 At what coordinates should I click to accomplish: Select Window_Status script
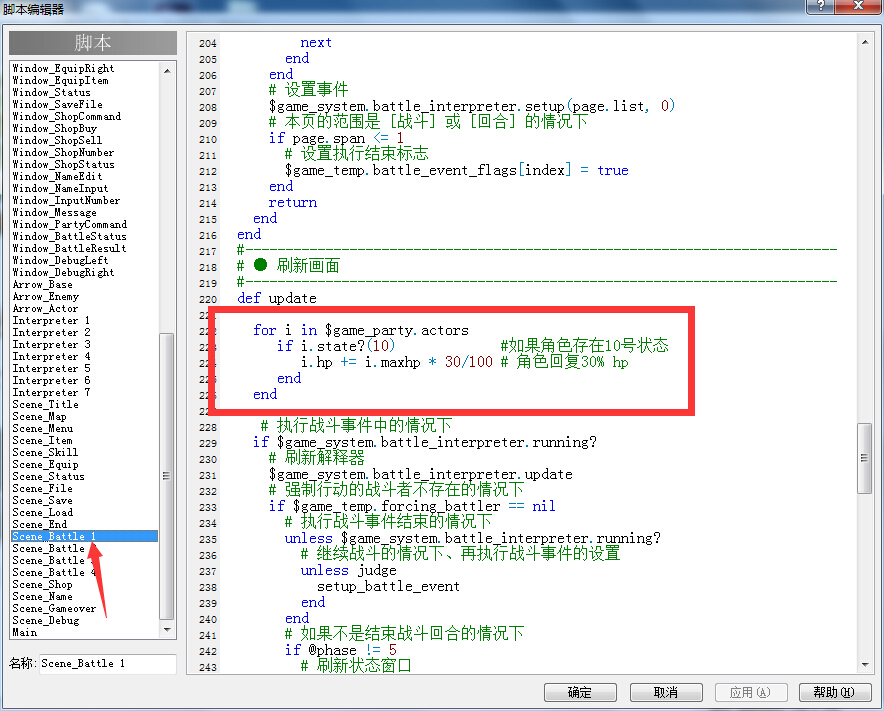51,92
